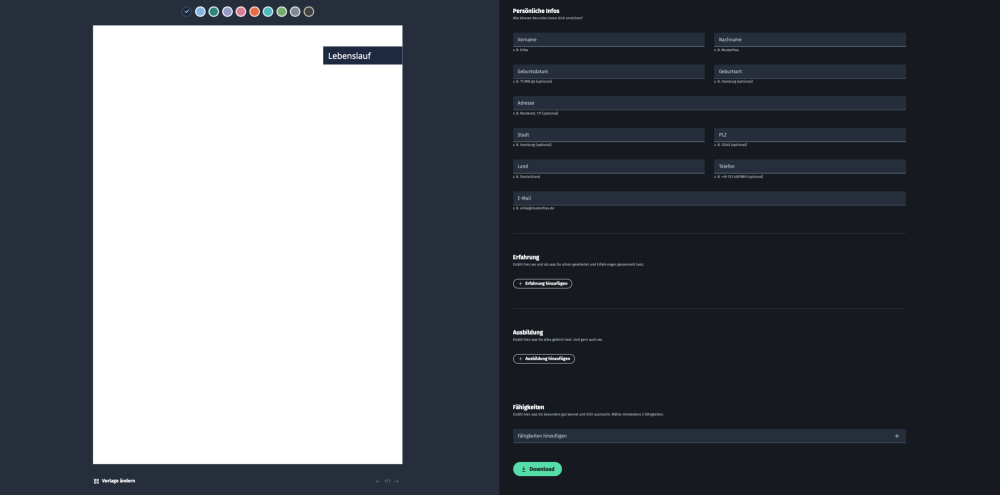Choose the gray color swatch
This screenshot has width=1000, height=495.
point(295,11)
